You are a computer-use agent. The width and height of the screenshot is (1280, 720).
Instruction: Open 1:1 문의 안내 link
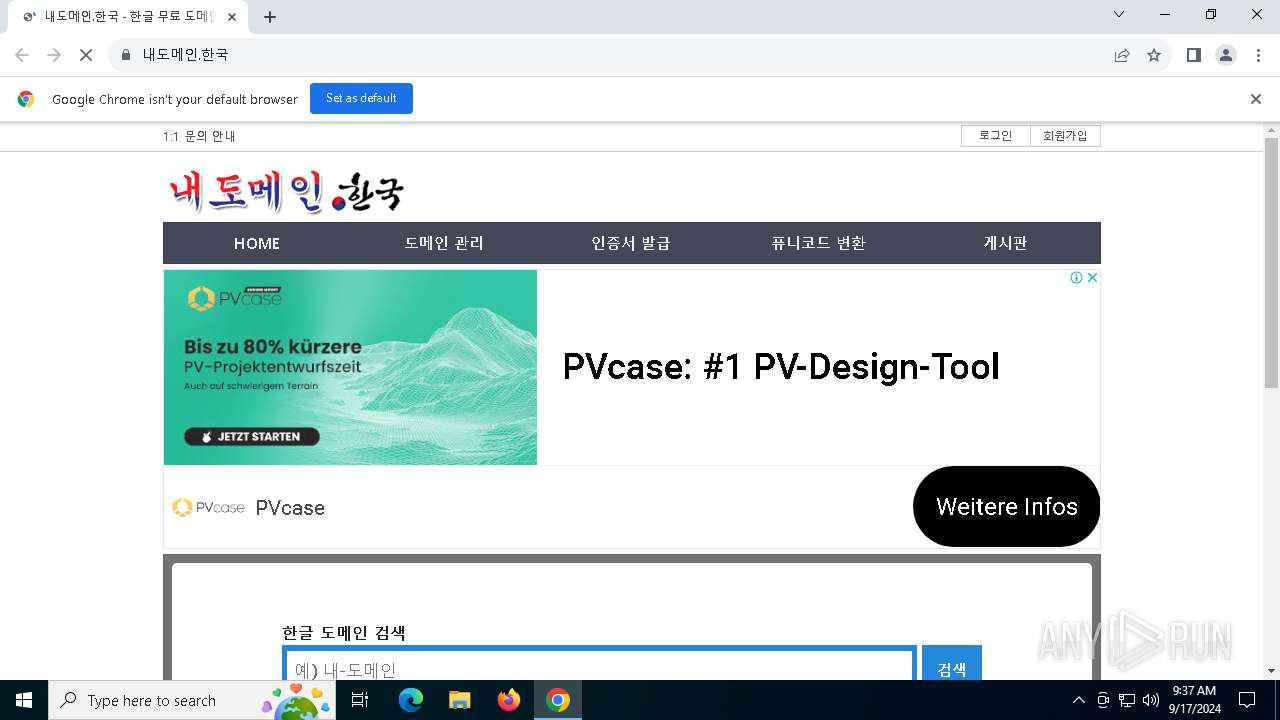point(199,136)
